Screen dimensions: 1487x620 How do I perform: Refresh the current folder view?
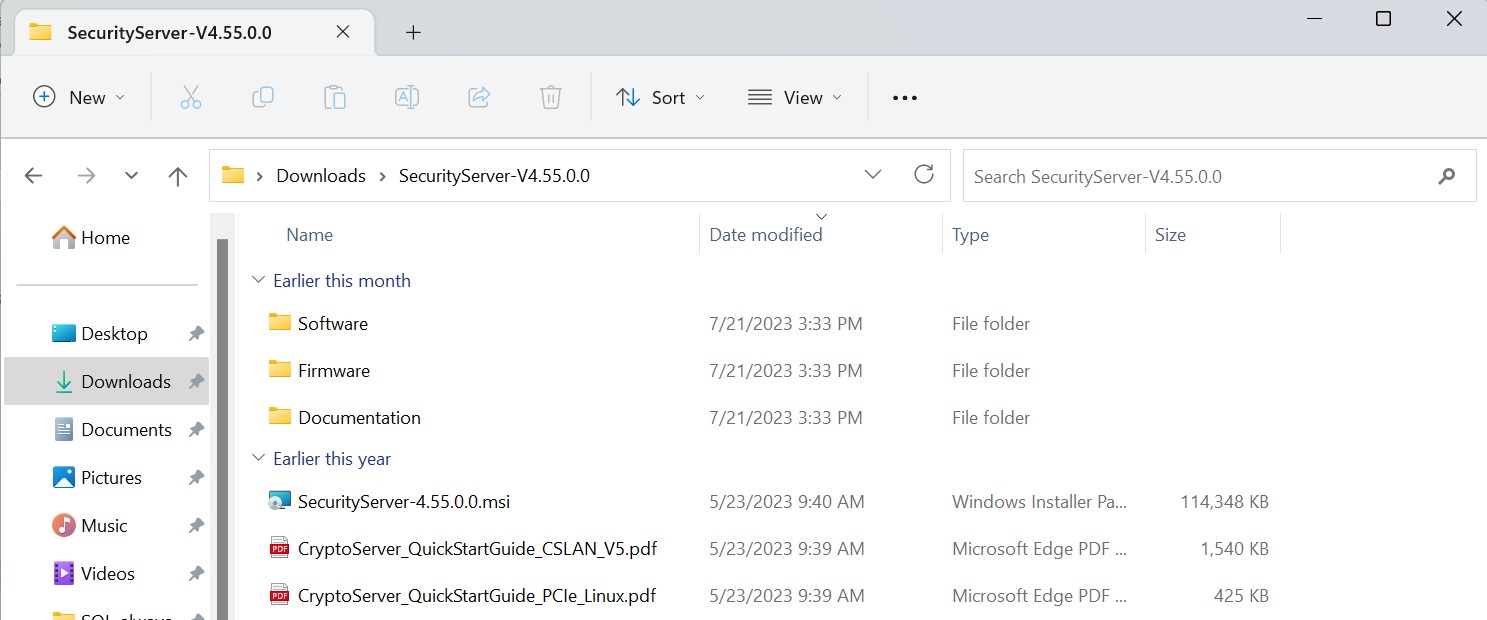[x=924, y=174]
